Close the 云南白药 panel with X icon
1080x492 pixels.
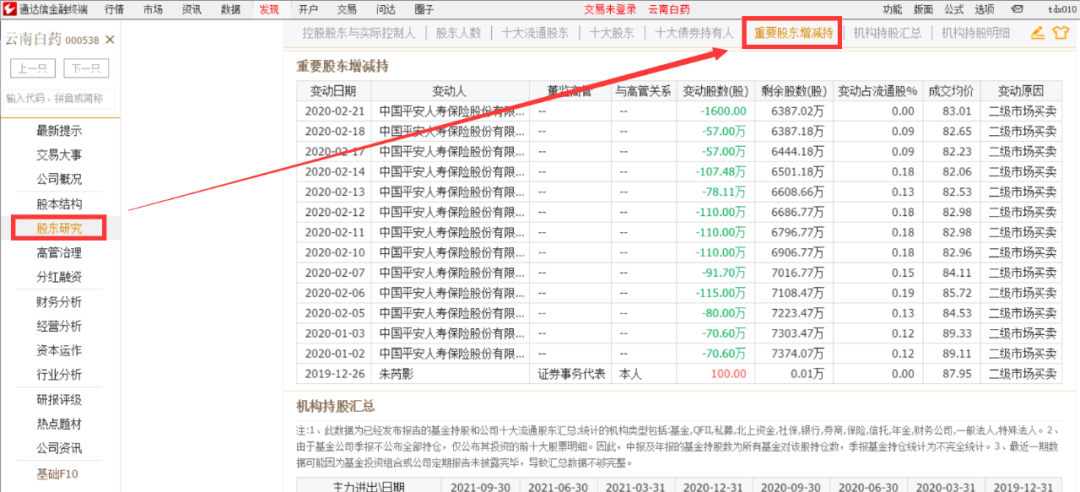tap(110, 40)
